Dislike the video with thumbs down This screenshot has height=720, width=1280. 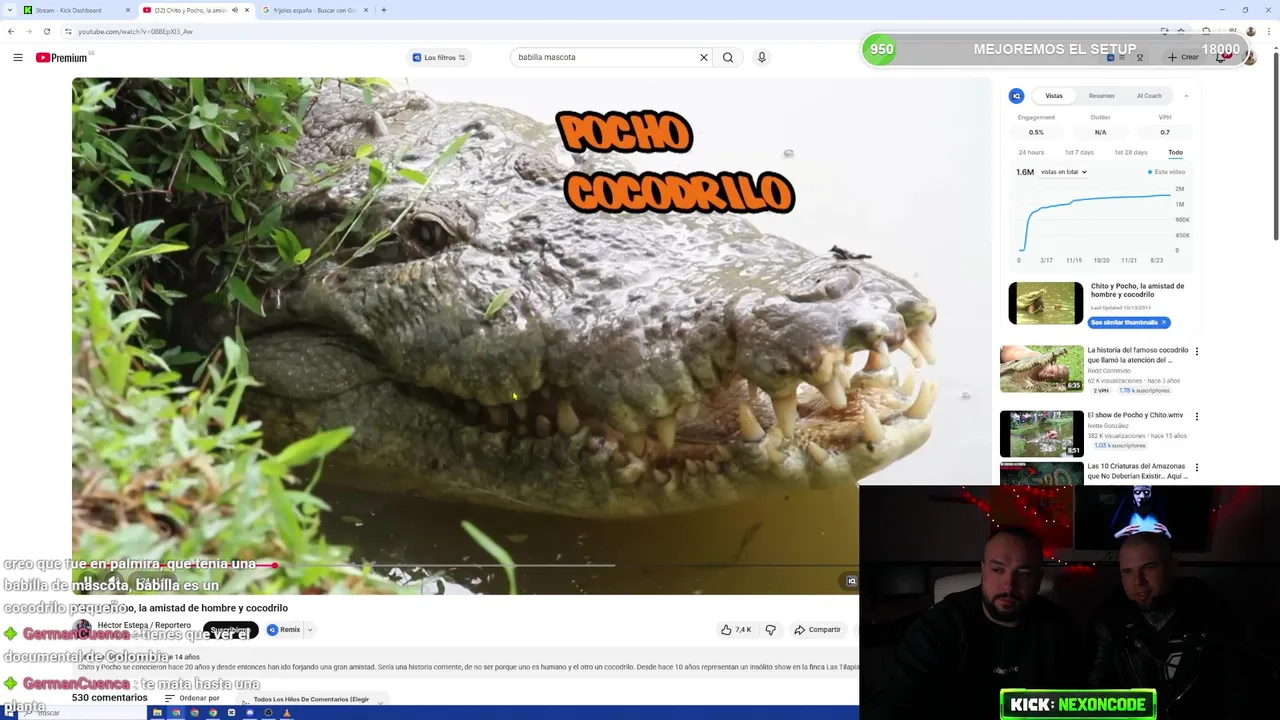coord(770,630)
